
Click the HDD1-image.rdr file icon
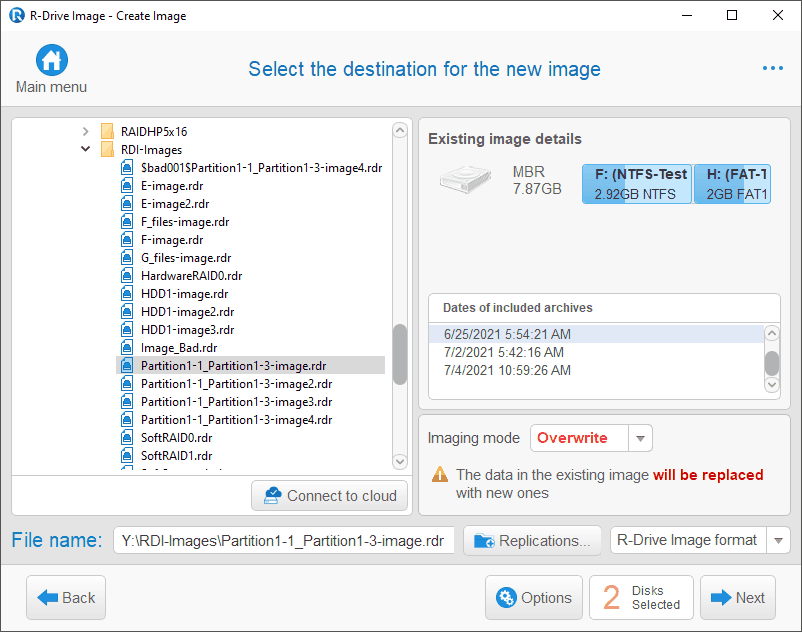coord(127,294)
